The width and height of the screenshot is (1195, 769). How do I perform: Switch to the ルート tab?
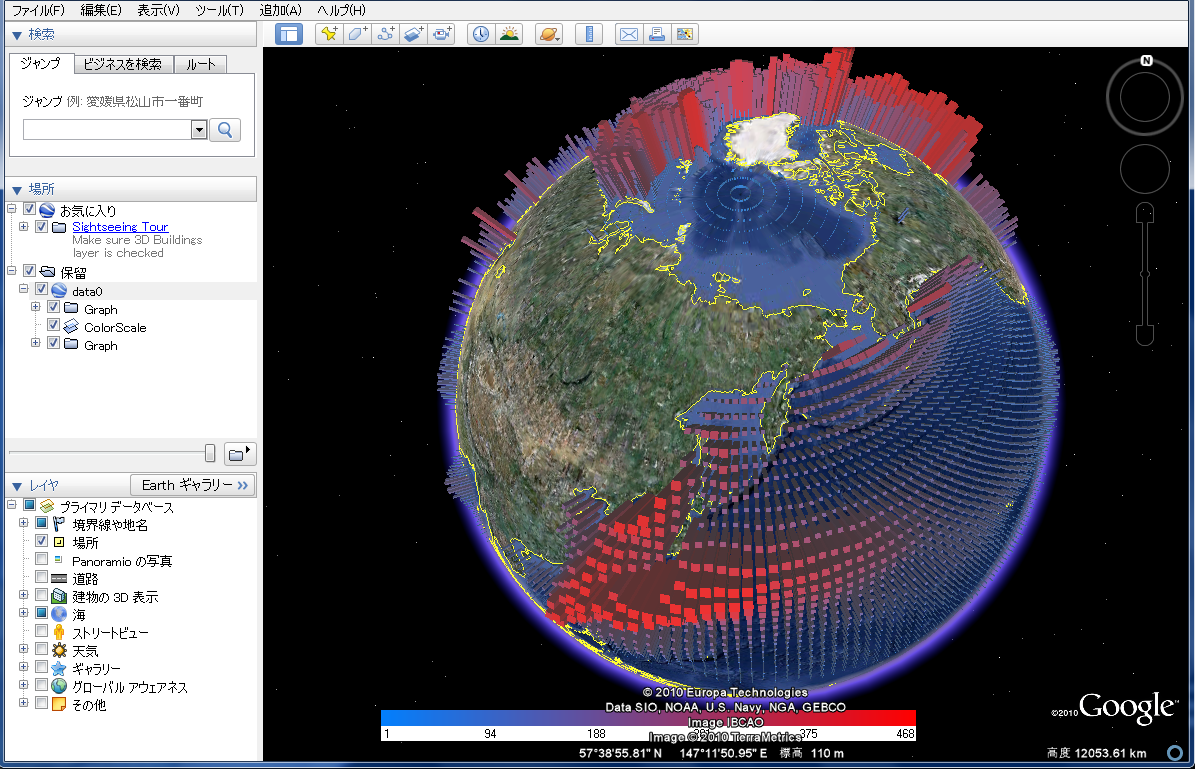[x=200, y=64]
